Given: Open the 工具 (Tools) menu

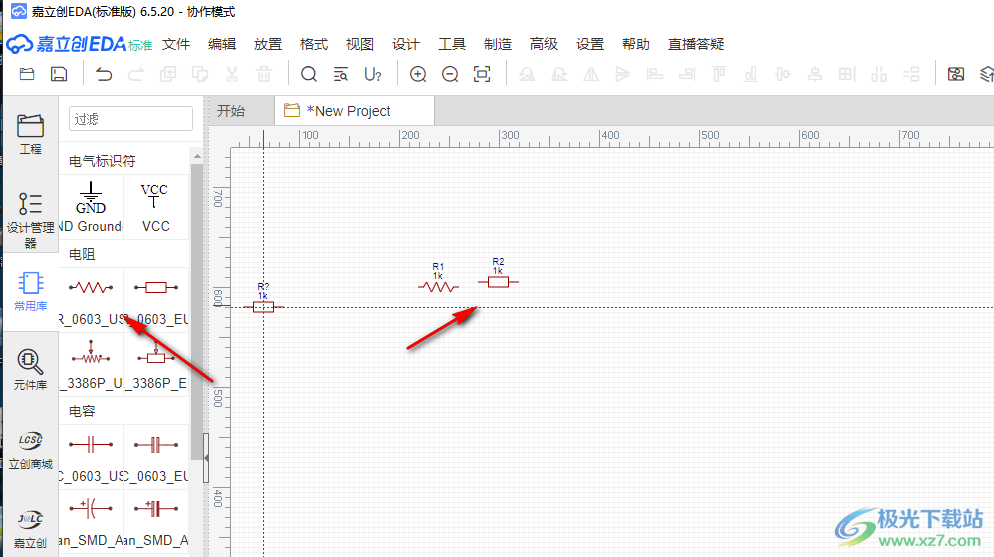Looking at the screenshot, I should point(452,44).
